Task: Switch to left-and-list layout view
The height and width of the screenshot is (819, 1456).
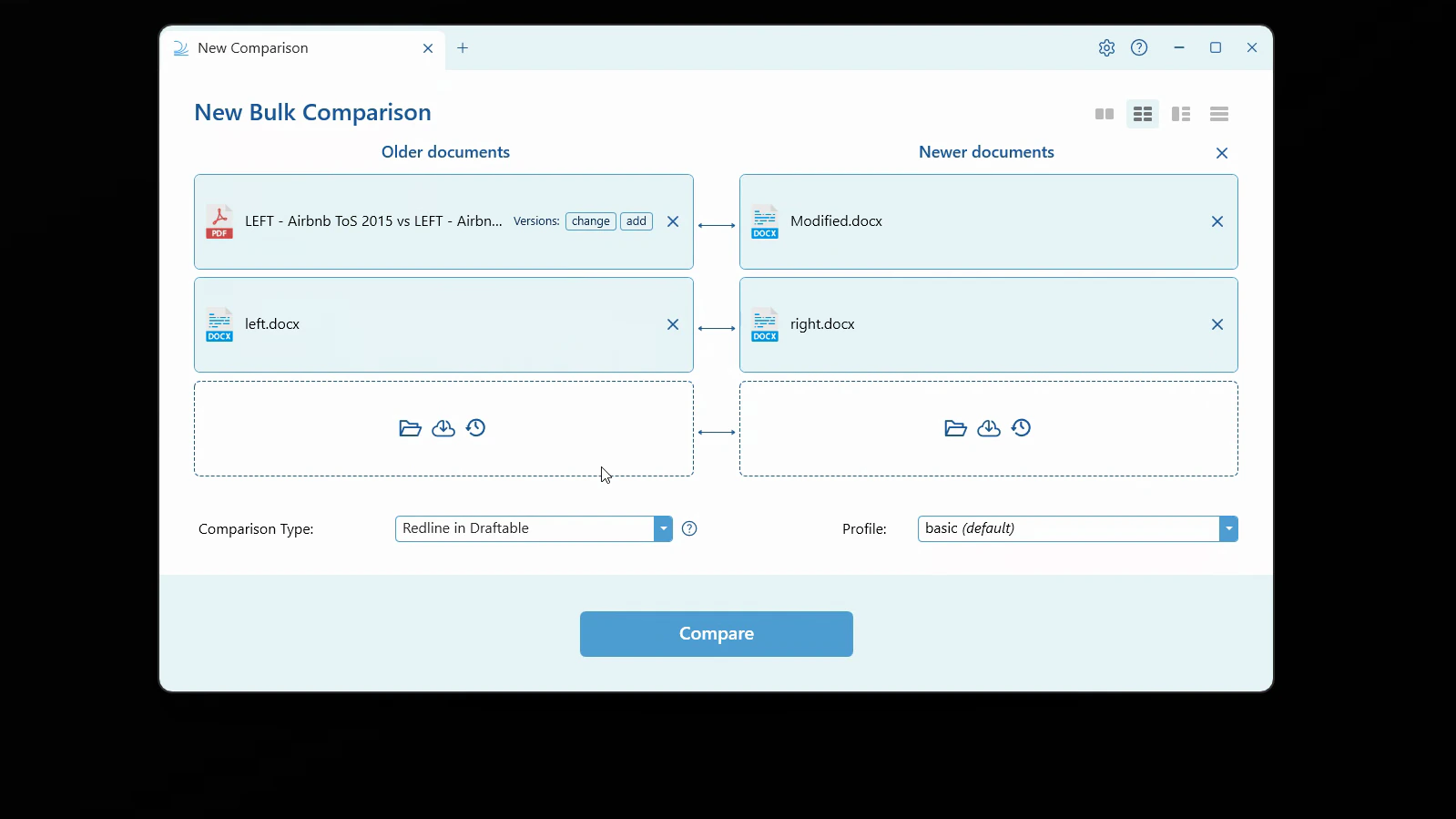Action: tap(1181, 114)
